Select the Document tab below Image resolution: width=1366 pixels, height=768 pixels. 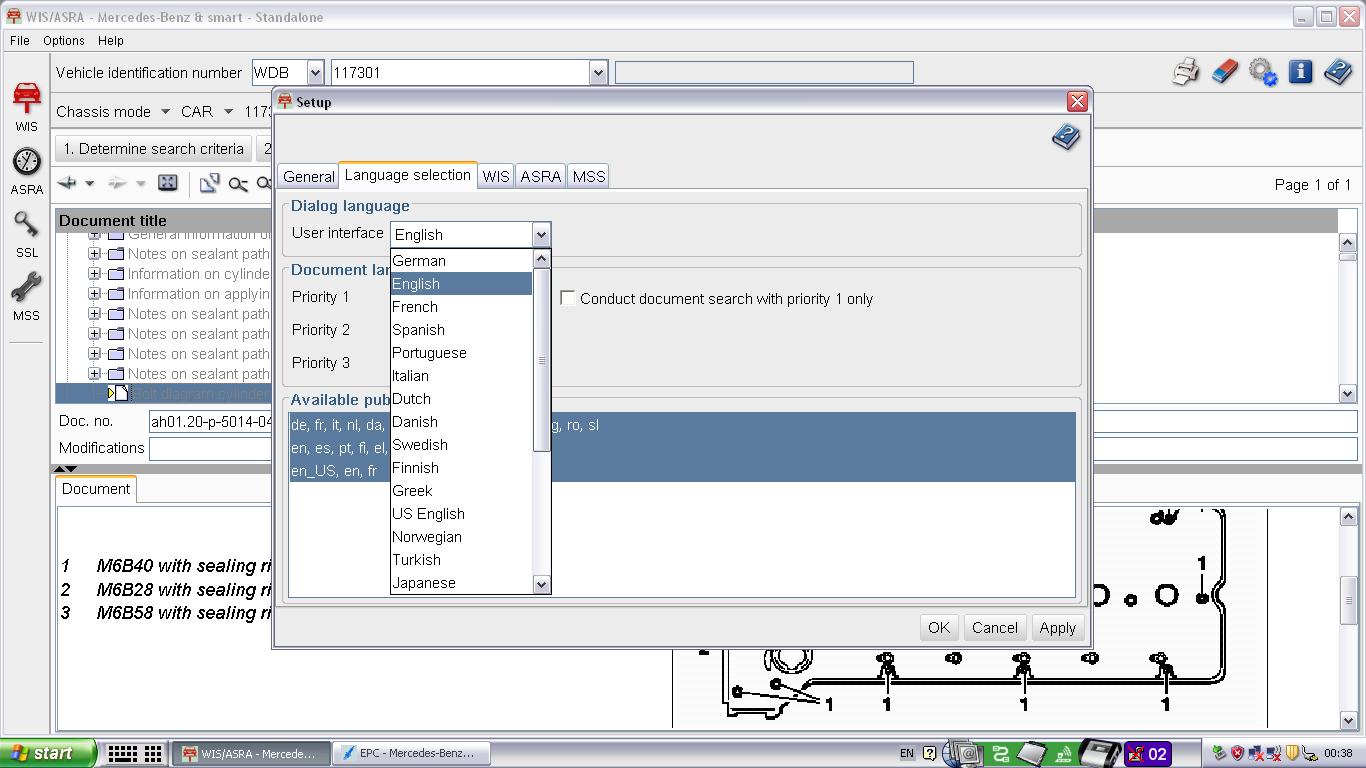96,489
